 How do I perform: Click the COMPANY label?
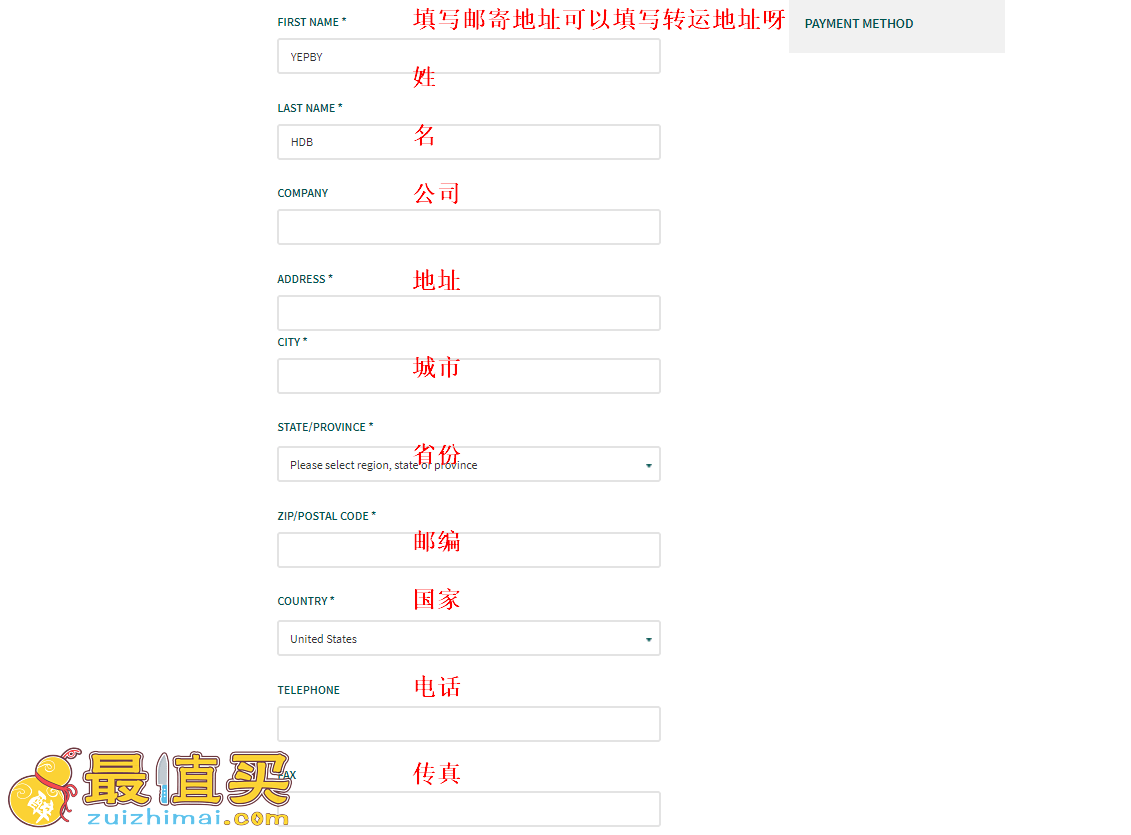(x=303, y=193)
